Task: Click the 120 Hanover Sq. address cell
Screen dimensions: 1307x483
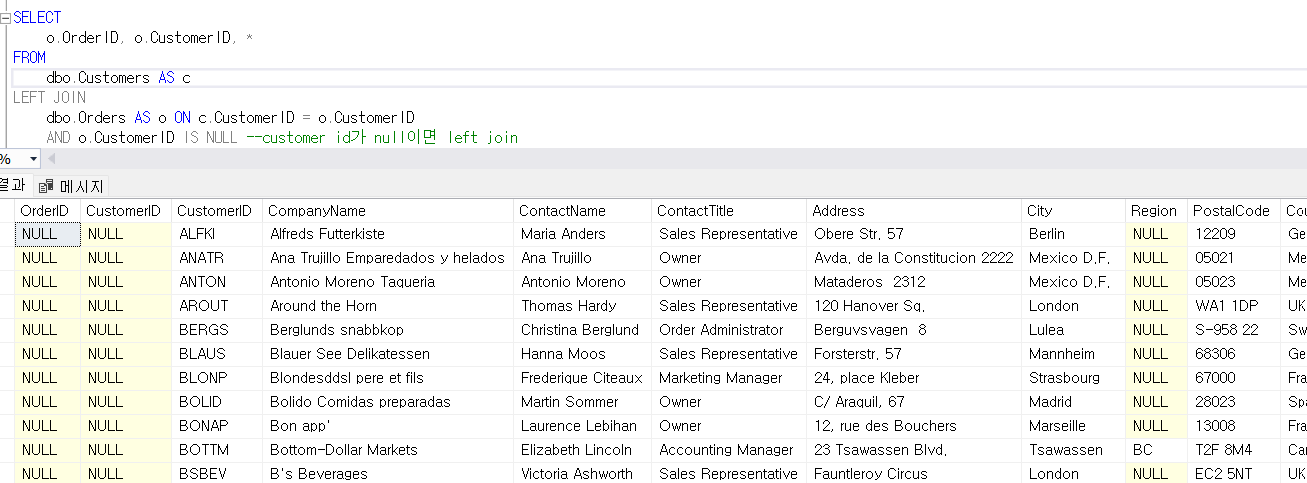Action: 914,306
